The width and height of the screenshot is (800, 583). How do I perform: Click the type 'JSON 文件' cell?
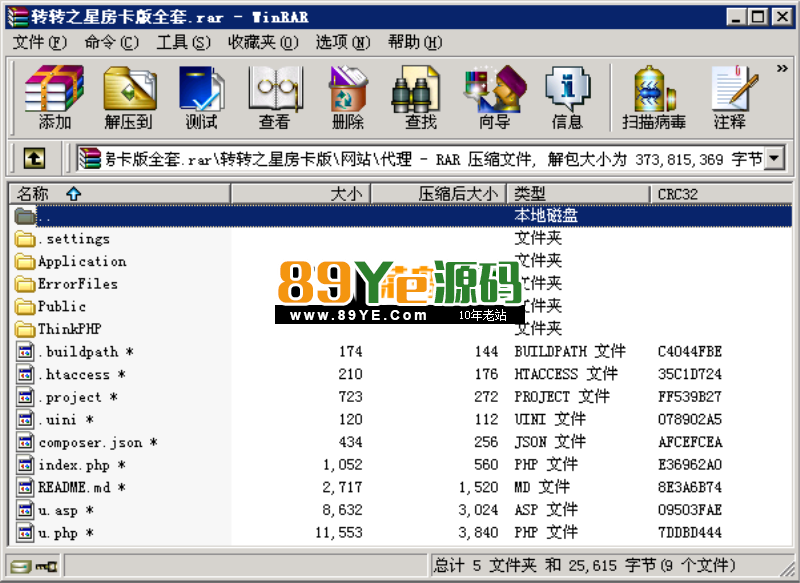(549, 442)
